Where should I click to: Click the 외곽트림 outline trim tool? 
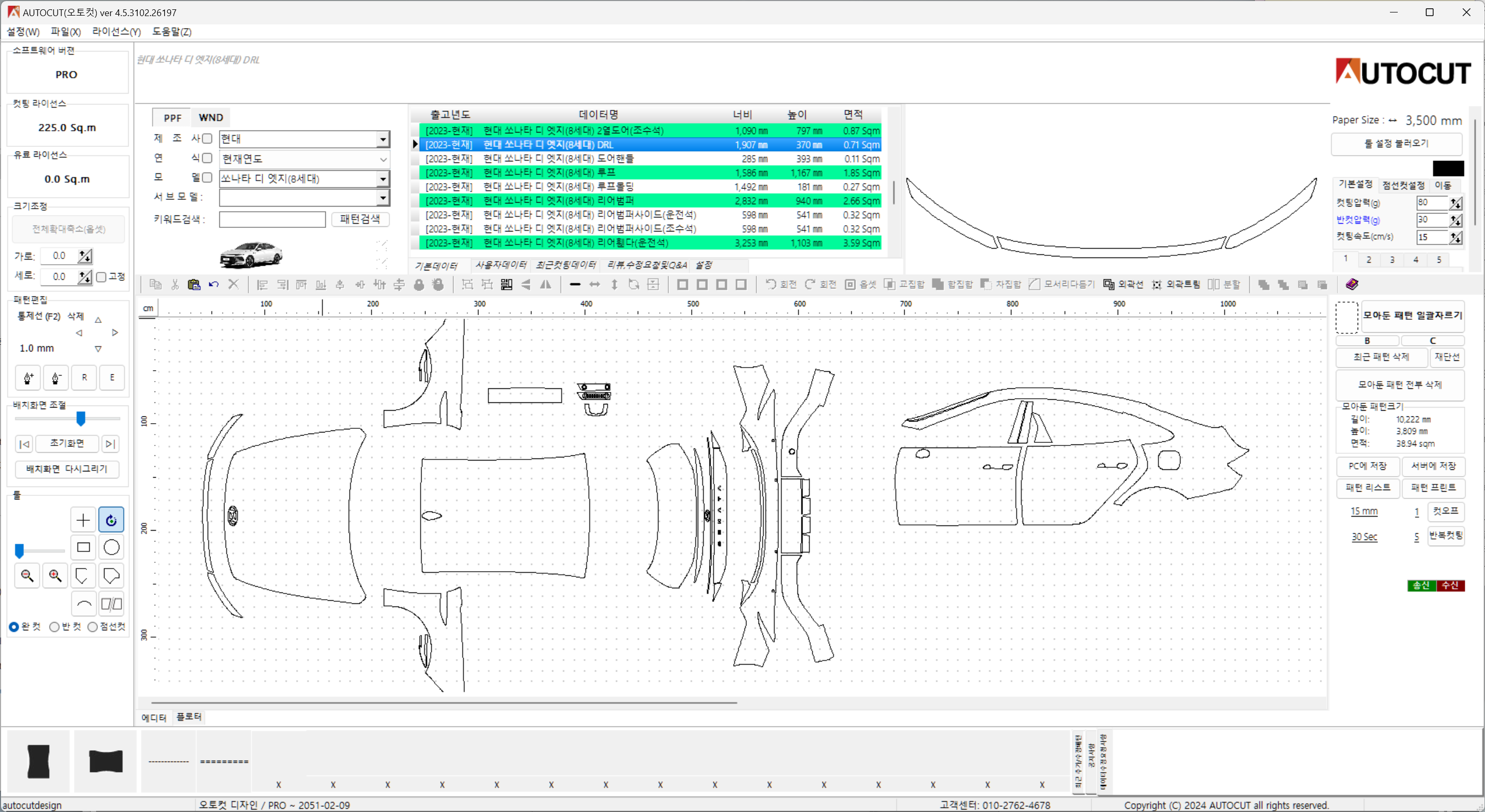[x=1175, y=284]
